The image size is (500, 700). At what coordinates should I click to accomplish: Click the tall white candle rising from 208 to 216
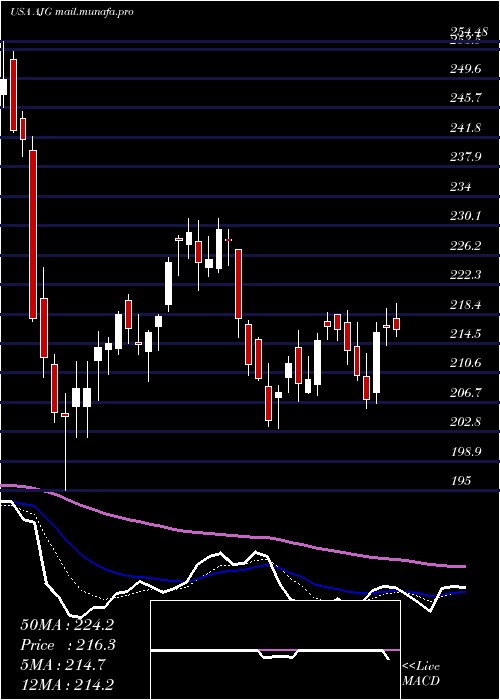(x=376, y=362)
